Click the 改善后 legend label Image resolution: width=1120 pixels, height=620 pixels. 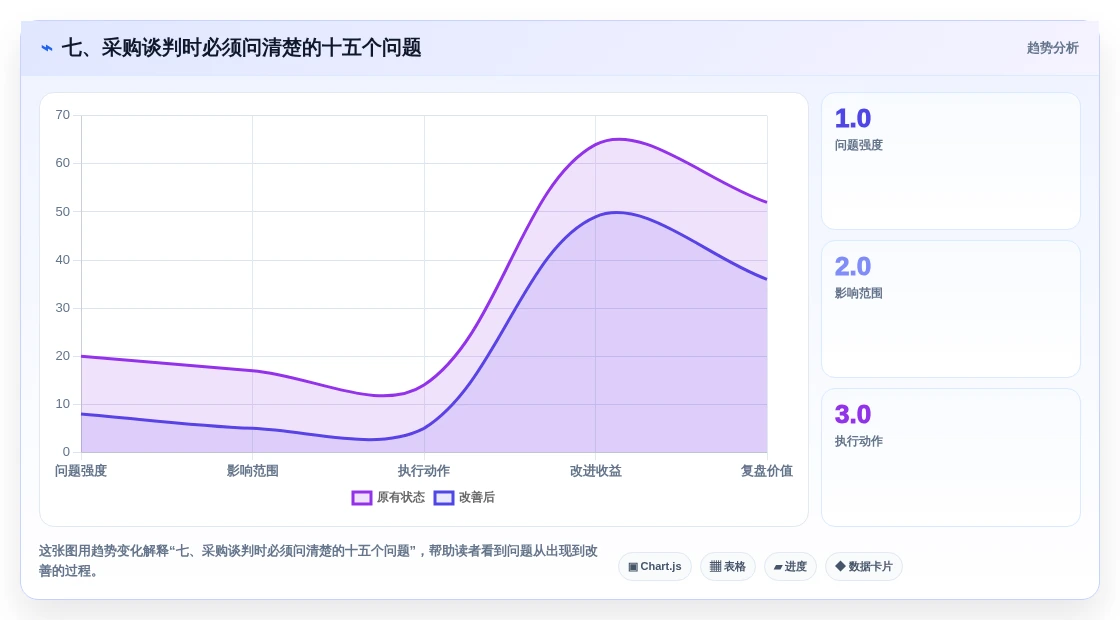(x=476, y=497)
